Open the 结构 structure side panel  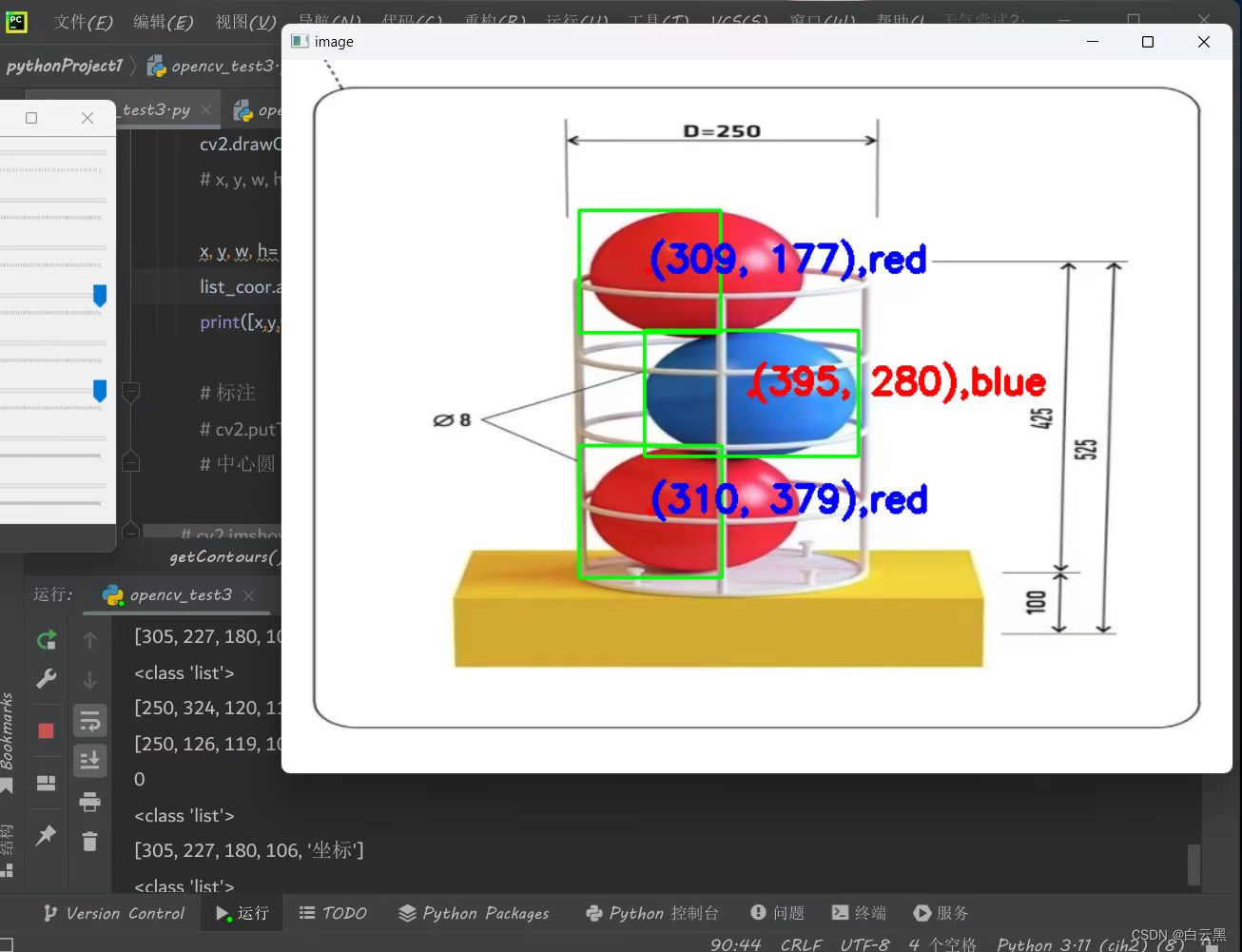click(x=8, y=849)
